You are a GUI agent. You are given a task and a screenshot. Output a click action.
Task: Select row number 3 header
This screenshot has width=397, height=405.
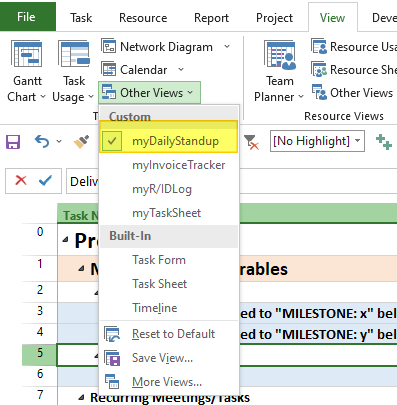[40, 311]
